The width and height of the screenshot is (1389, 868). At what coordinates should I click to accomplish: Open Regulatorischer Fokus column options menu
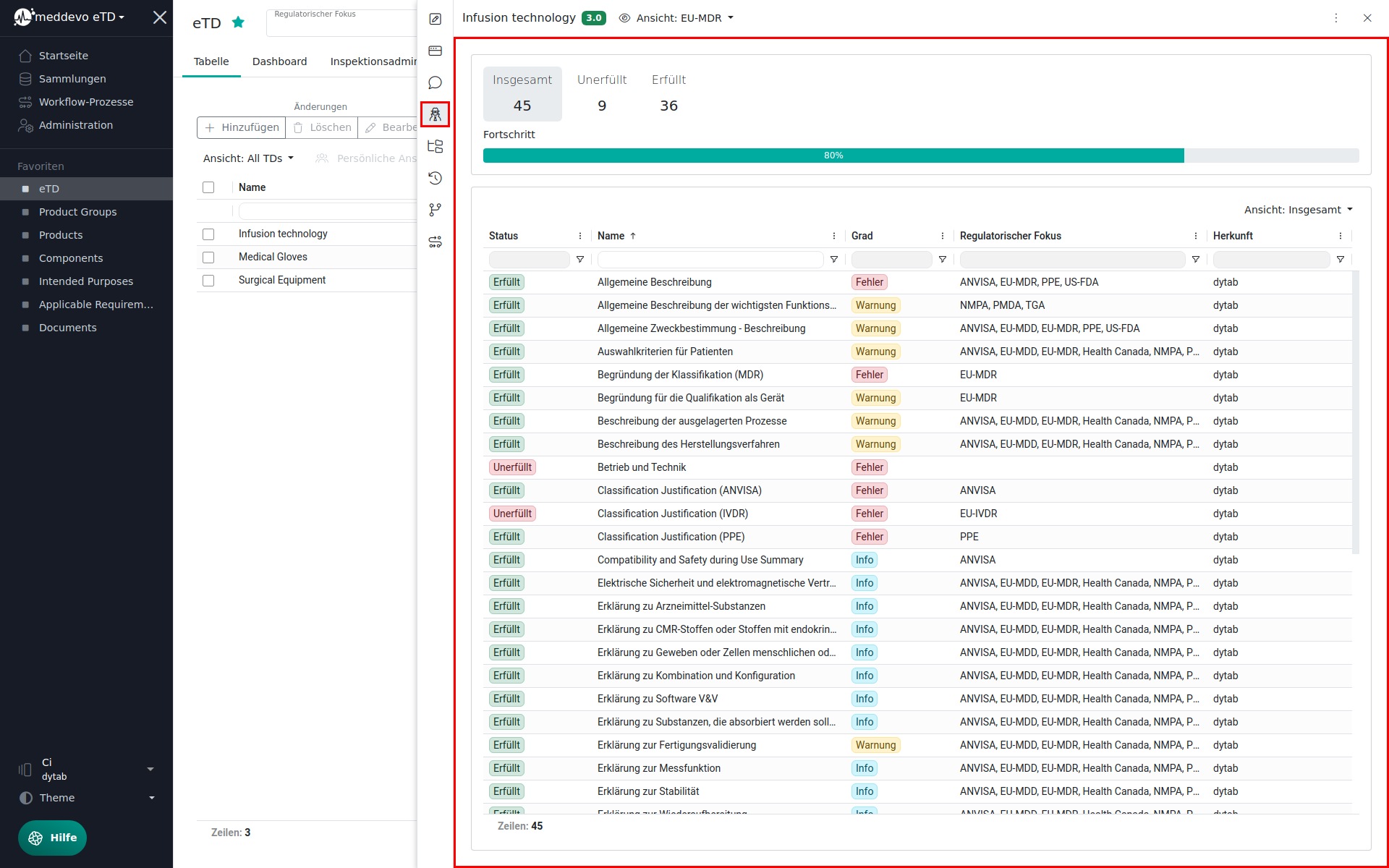(1196, 236)
